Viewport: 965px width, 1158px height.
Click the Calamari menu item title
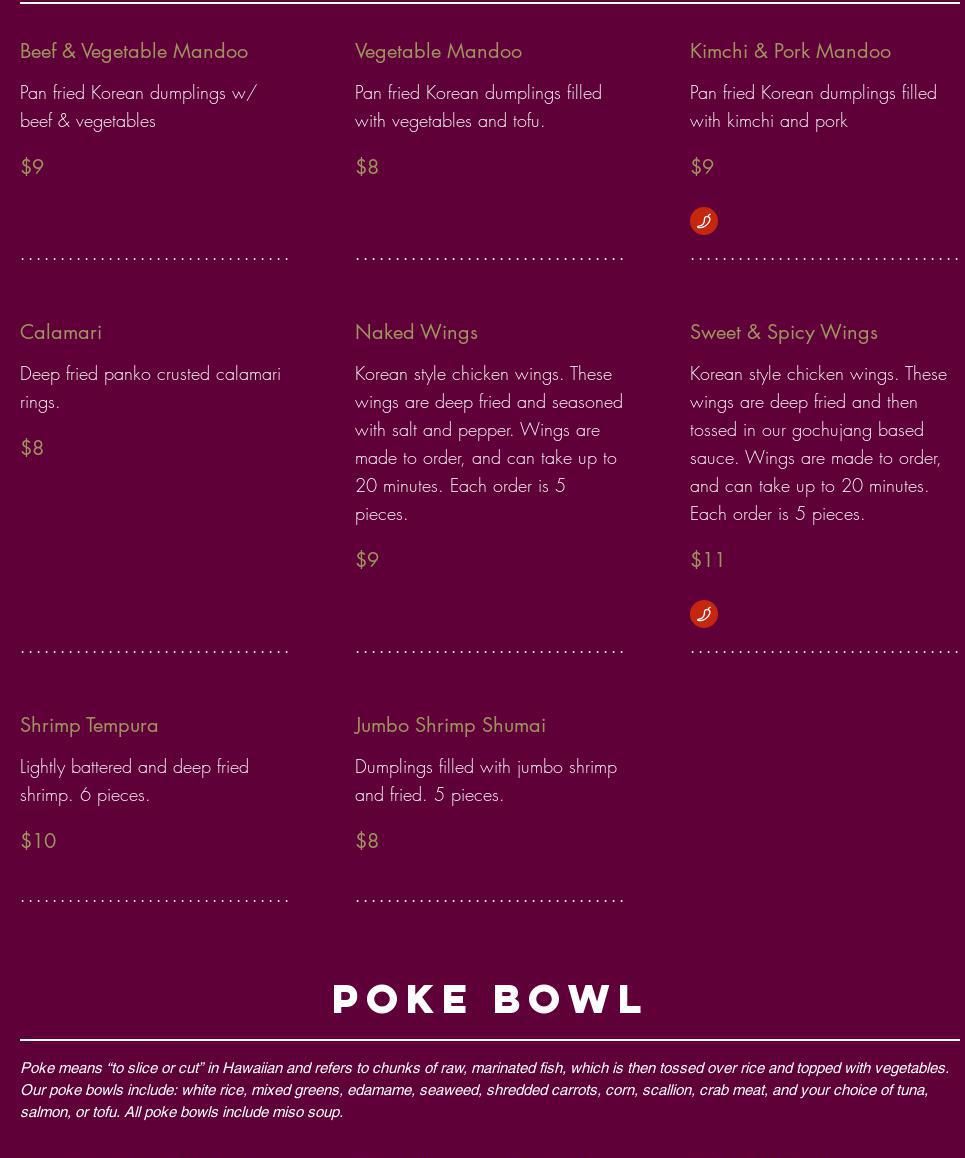pyautogui.click(x=61, y=332)
